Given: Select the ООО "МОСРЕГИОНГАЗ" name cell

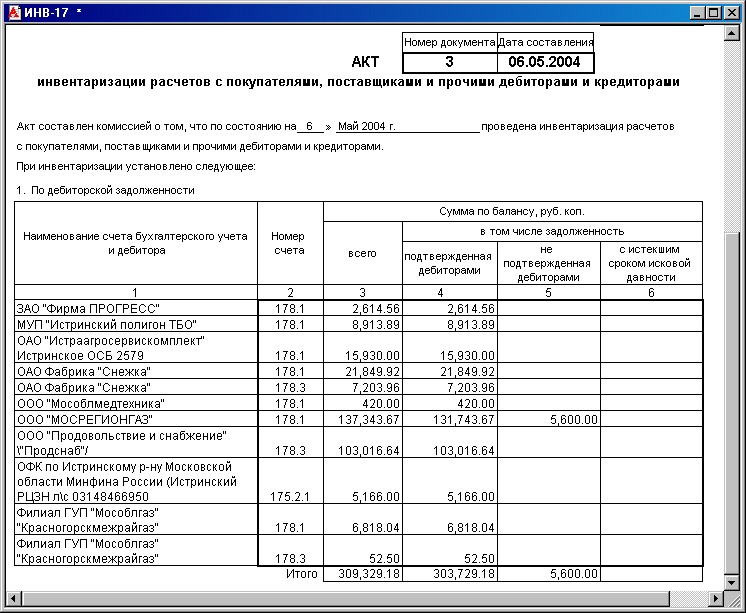Looking at the screenshot, I should (x=136, y=419).
